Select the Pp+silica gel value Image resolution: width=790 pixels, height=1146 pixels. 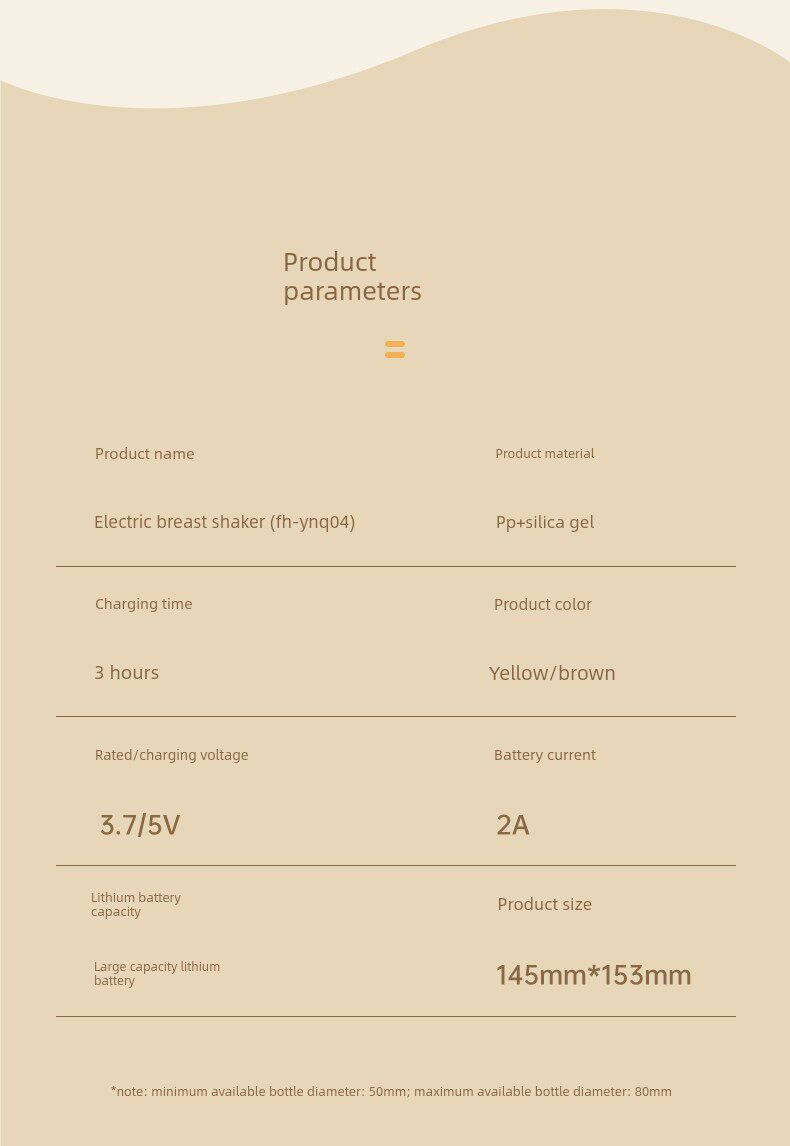tap(544, 523)
